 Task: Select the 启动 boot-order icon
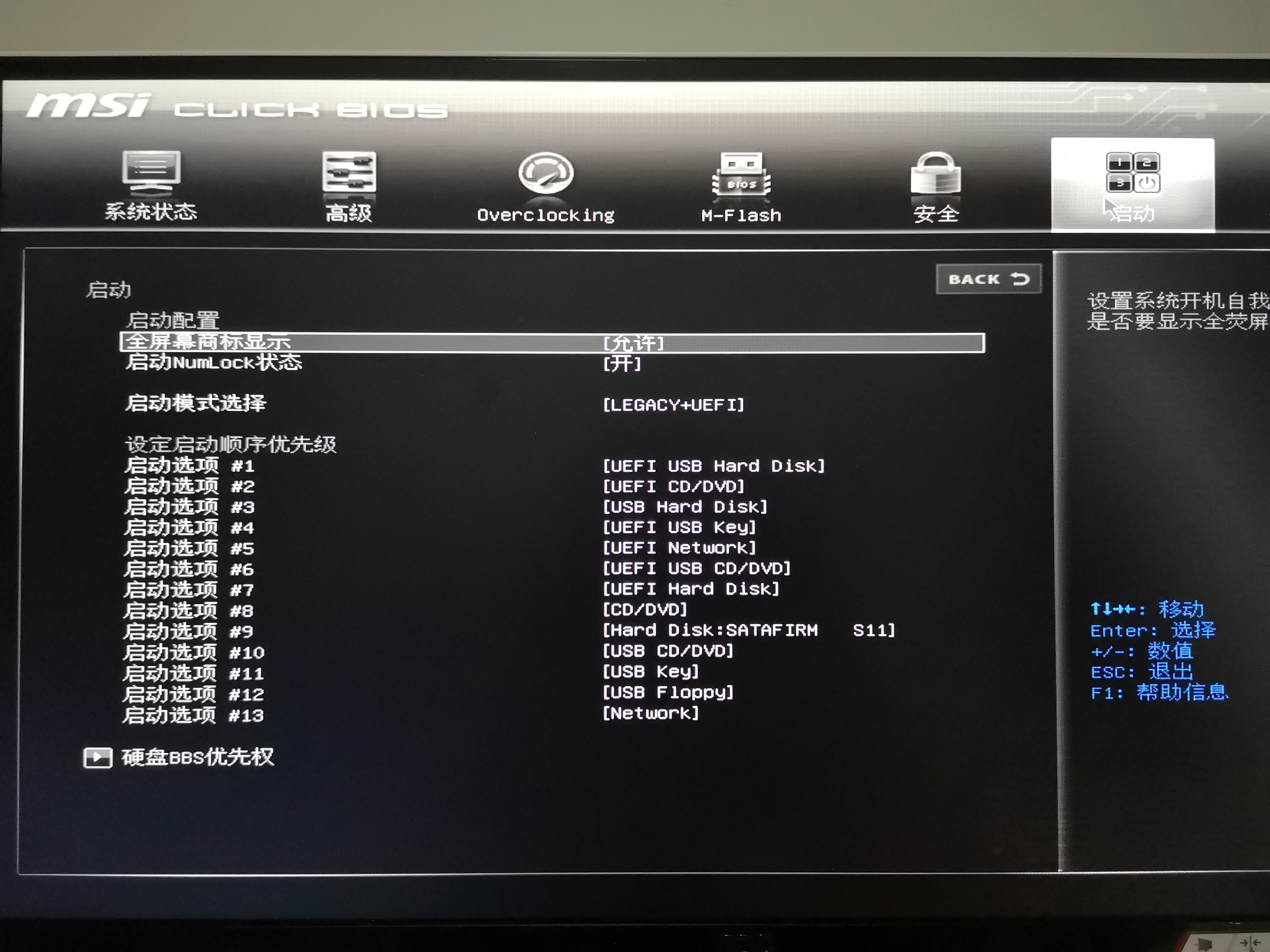pyautogui.click(x=1132, y=172)
